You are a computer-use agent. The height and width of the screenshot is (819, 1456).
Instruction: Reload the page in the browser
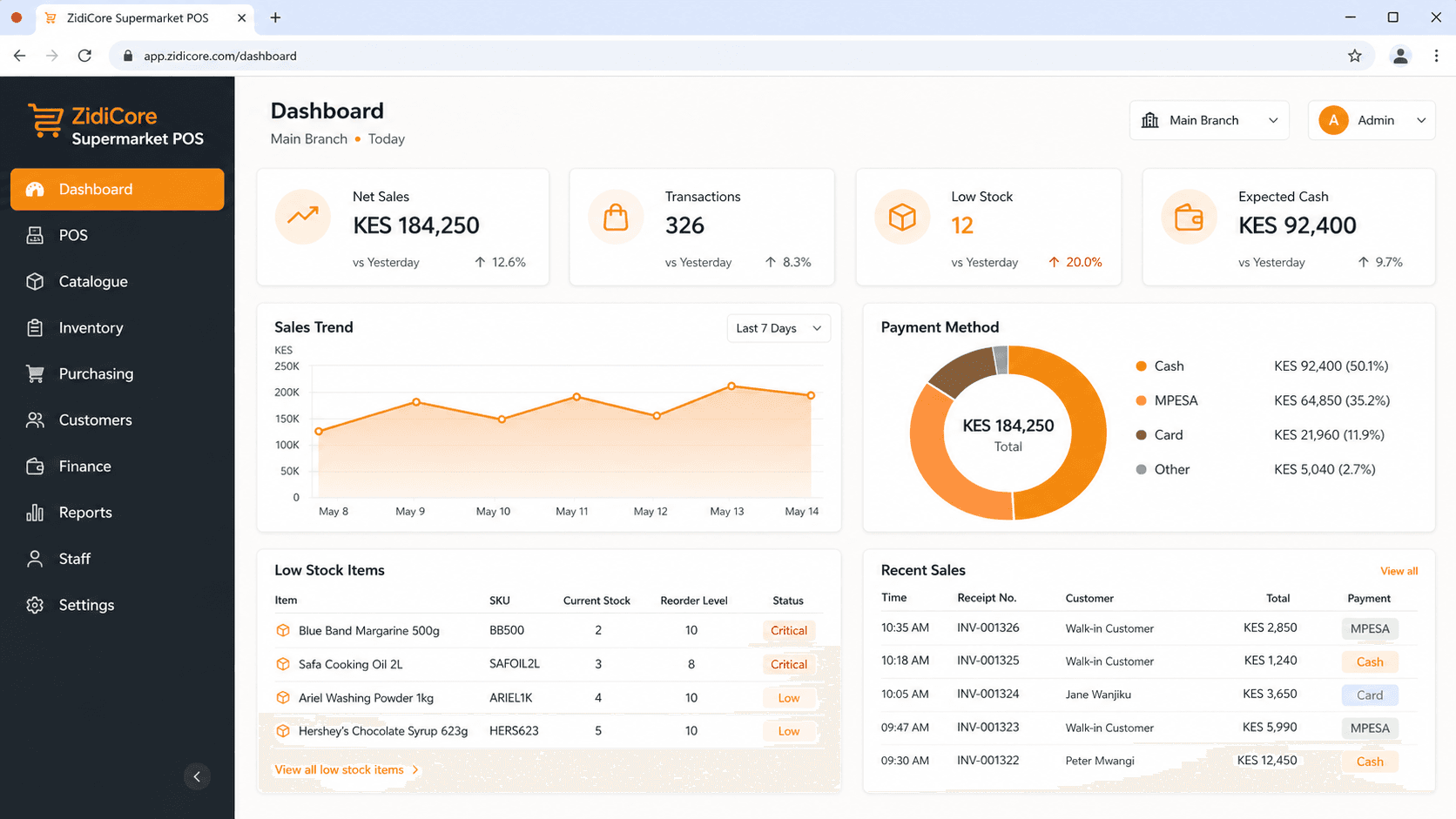84,56
